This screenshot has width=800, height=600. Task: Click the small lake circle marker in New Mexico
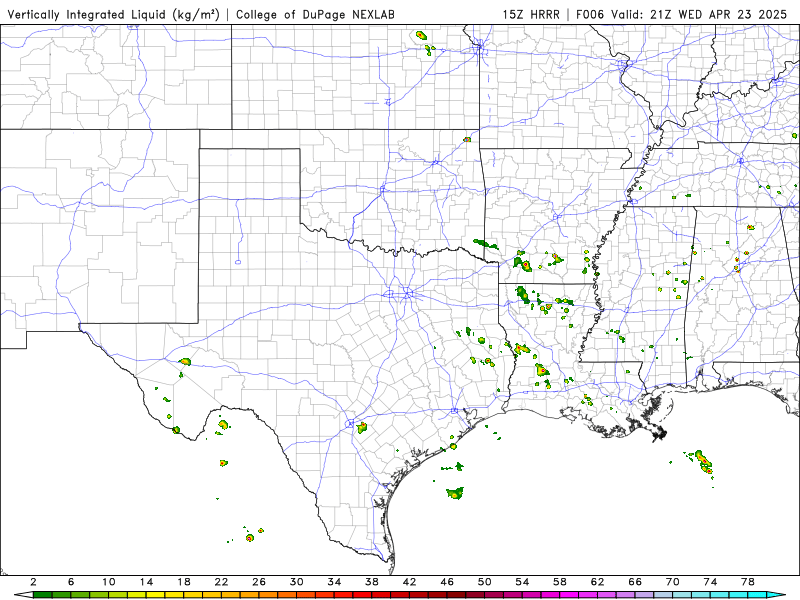[x=238, y=262]
